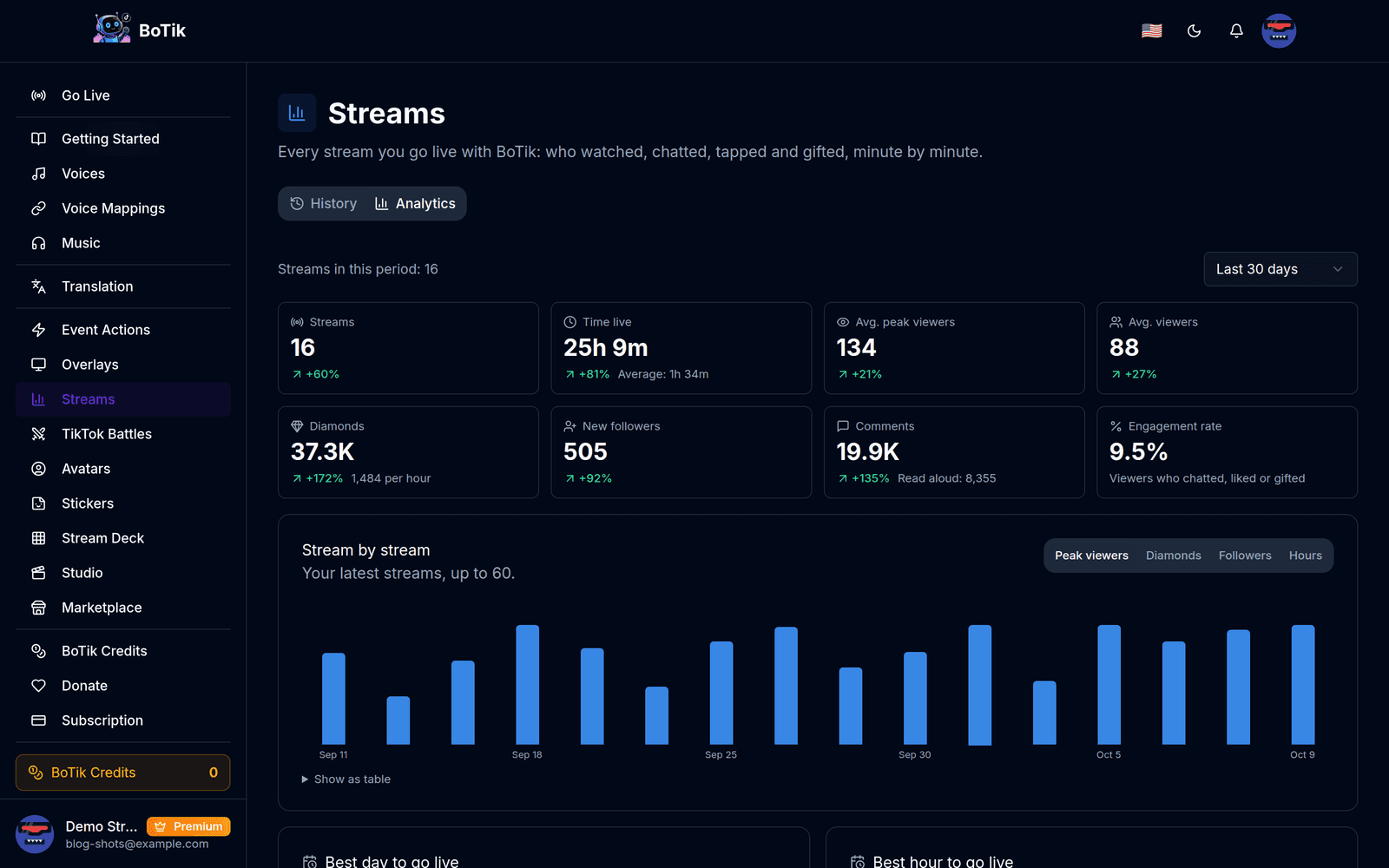Viewport: 1389px width, 868px height.
Task: Open the Last 30 days period dropdown
Action: (1280, 269)
